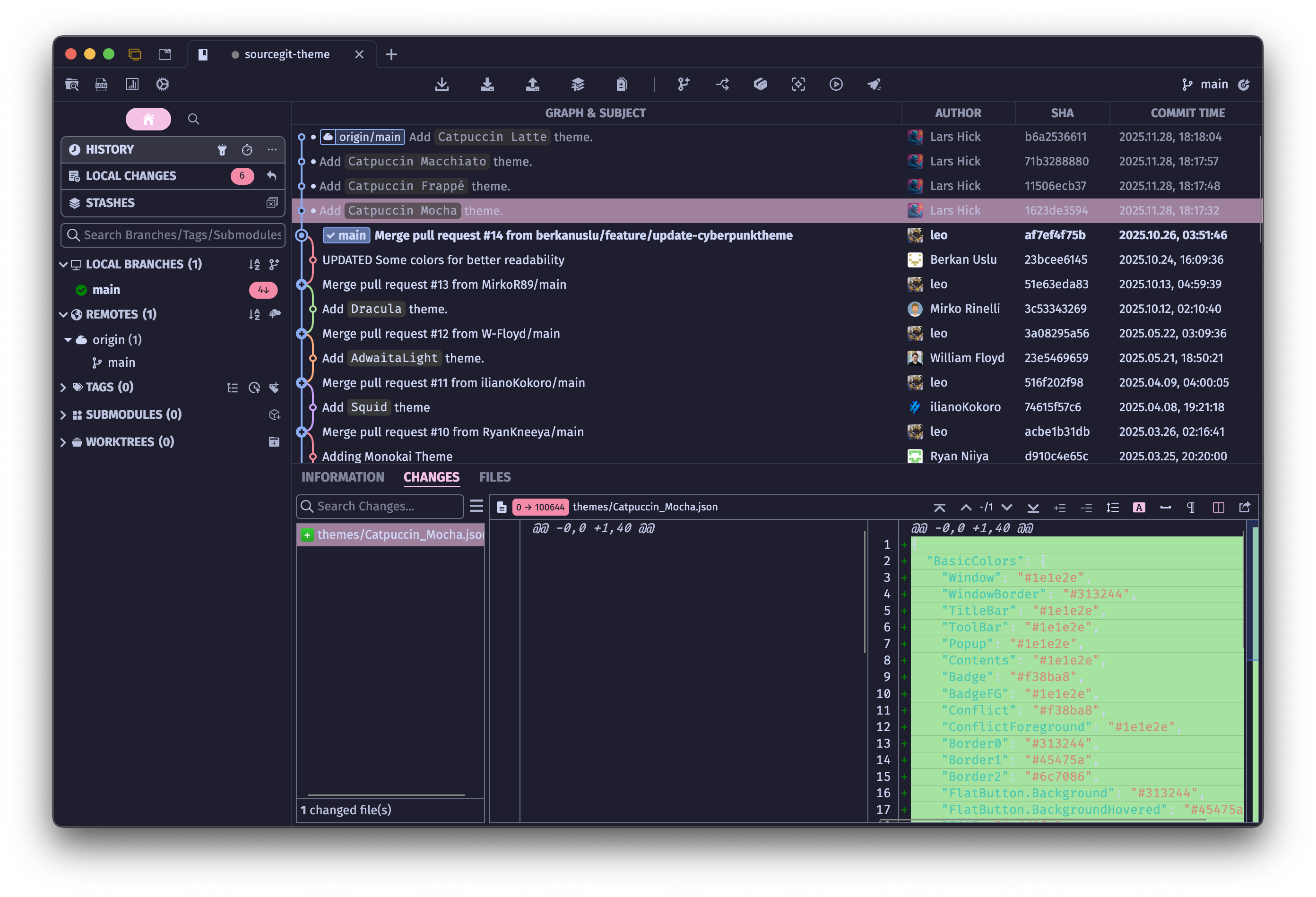Viewport: 1316px width, 897px height.
Task: Click the create new branch toolbar icon
Action: [684, 85]
